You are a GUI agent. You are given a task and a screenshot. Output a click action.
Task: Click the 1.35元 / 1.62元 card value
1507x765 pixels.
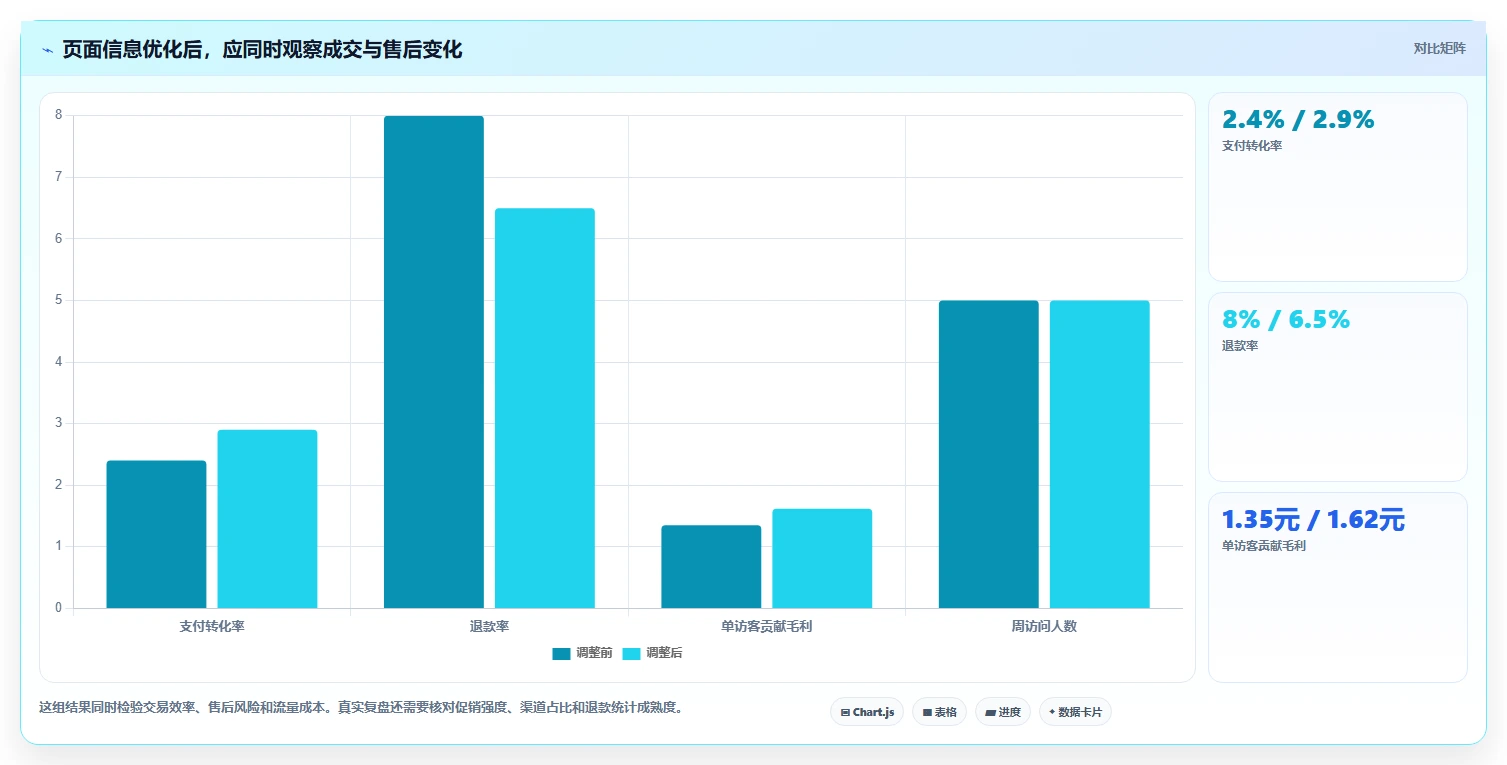[1313, 519]
